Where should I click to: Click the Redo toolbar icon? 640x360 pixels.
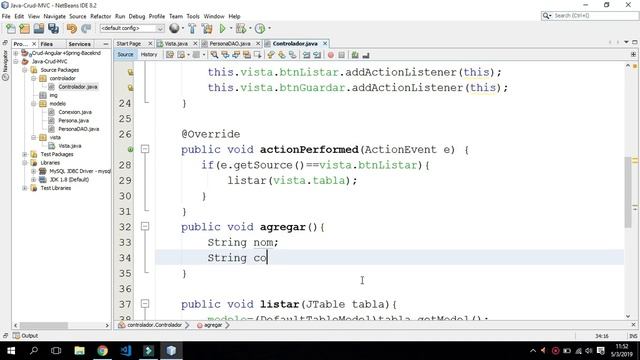click(x=86, y=28)
